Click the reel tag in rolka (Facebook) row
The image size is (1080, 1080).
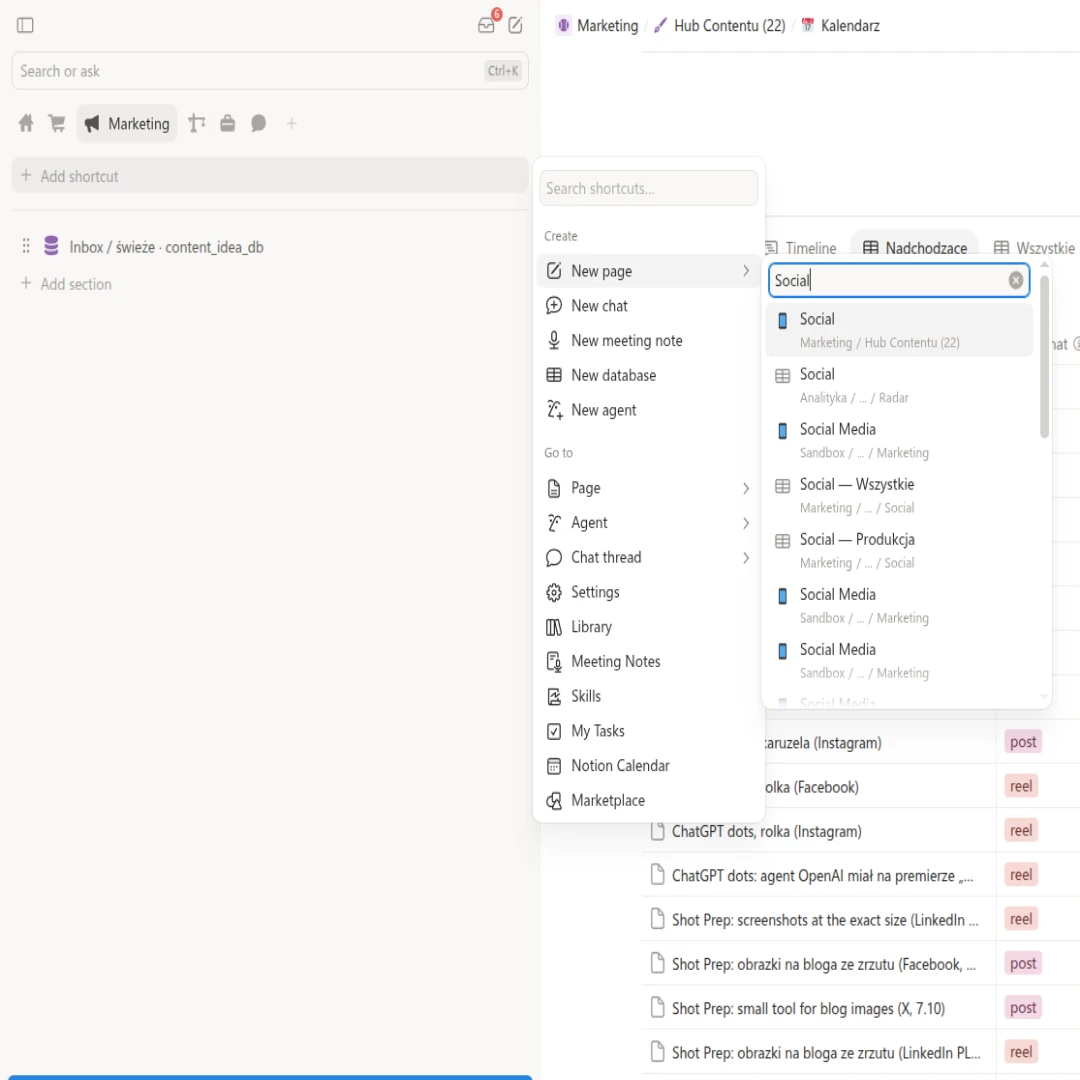click(x=1021, y=786)
